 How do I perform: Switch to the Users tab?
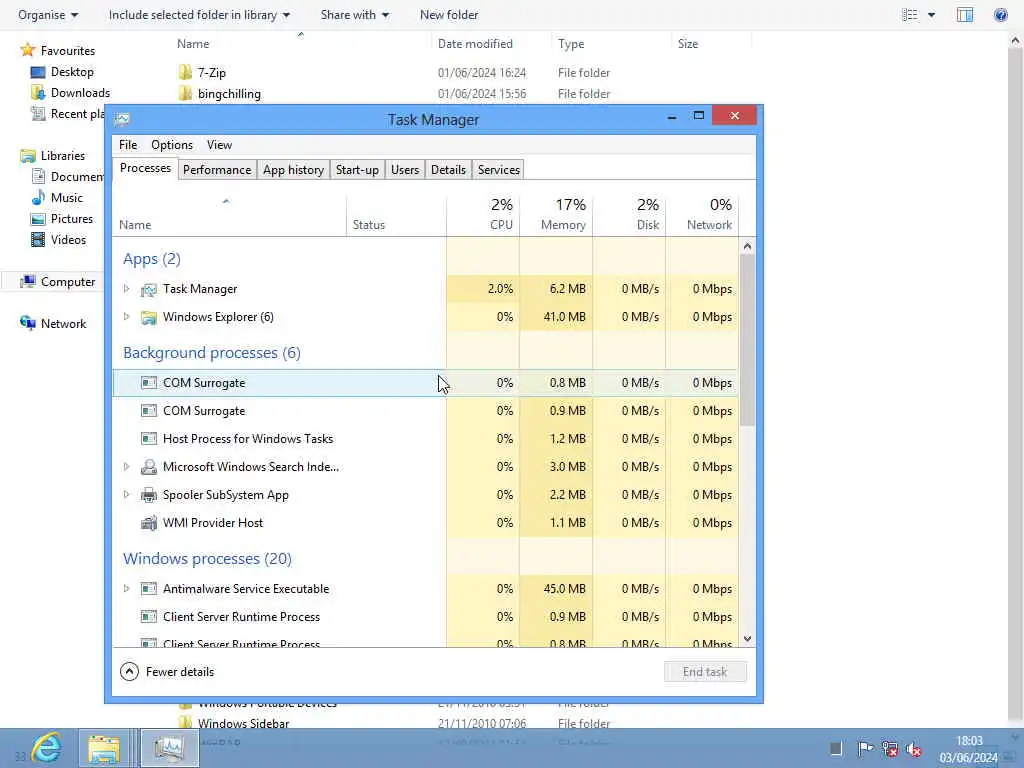[x=405, y=170]
